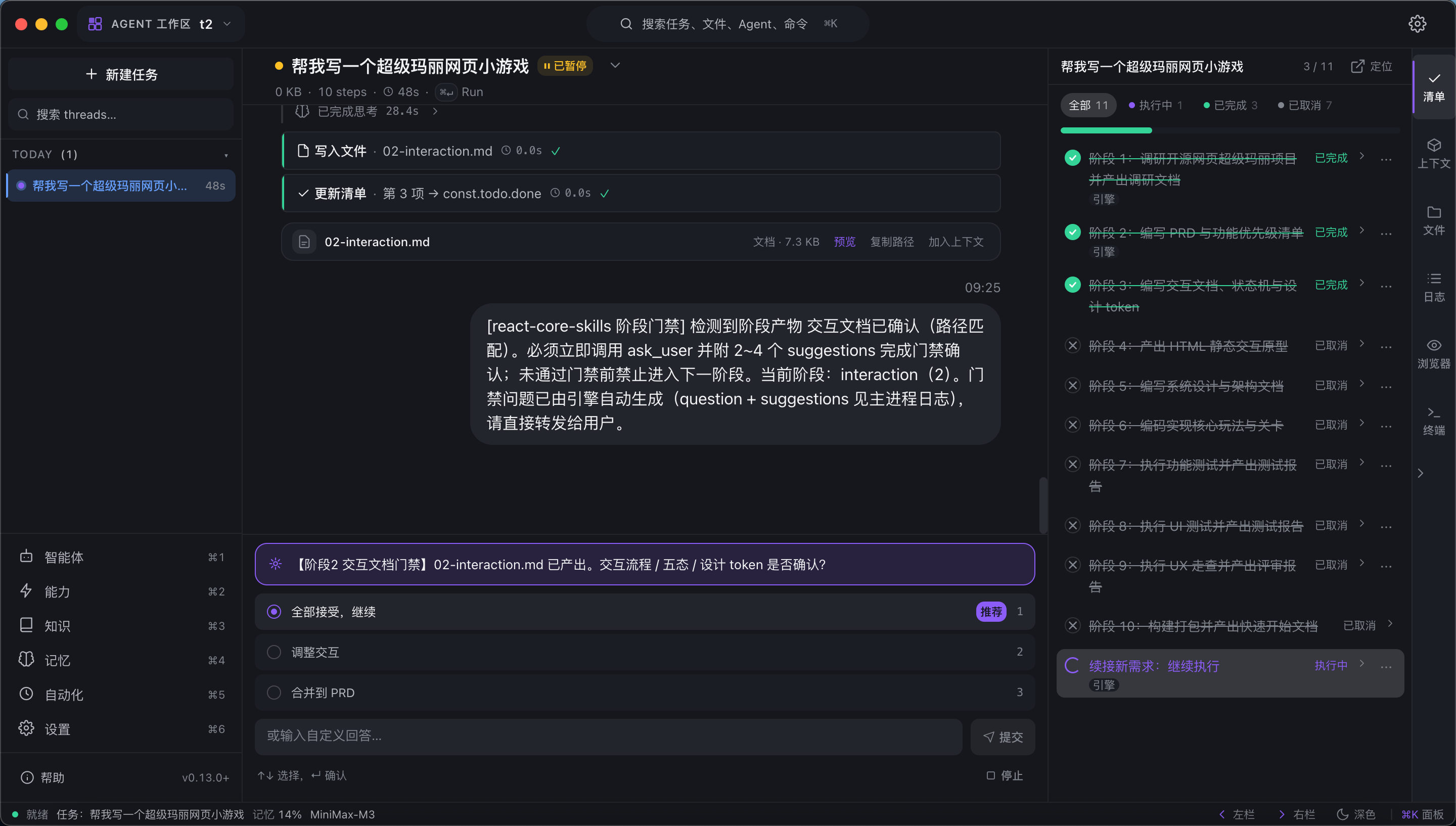
Task: Open 自动化 automation in sidebar
Action: coord(121,695)
